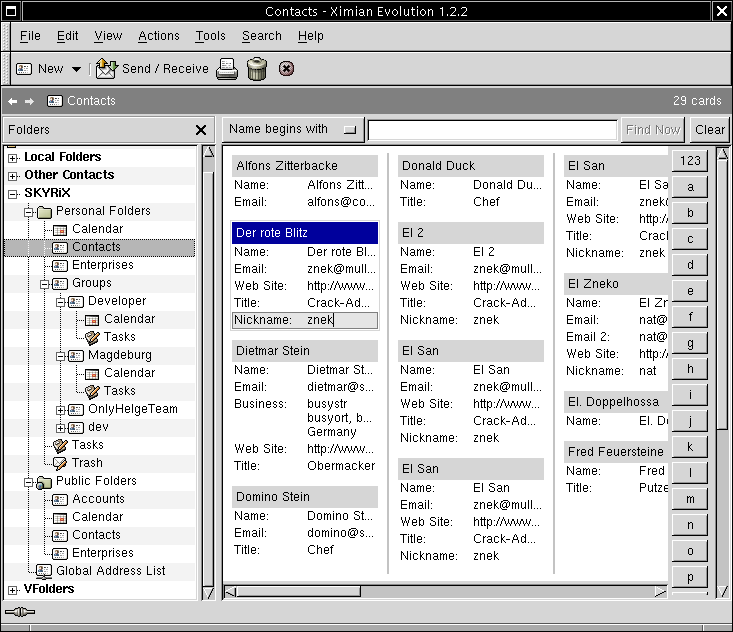733x632 pixels.
Task: Click the New contact toolbar icon
Action: [24, 69]
